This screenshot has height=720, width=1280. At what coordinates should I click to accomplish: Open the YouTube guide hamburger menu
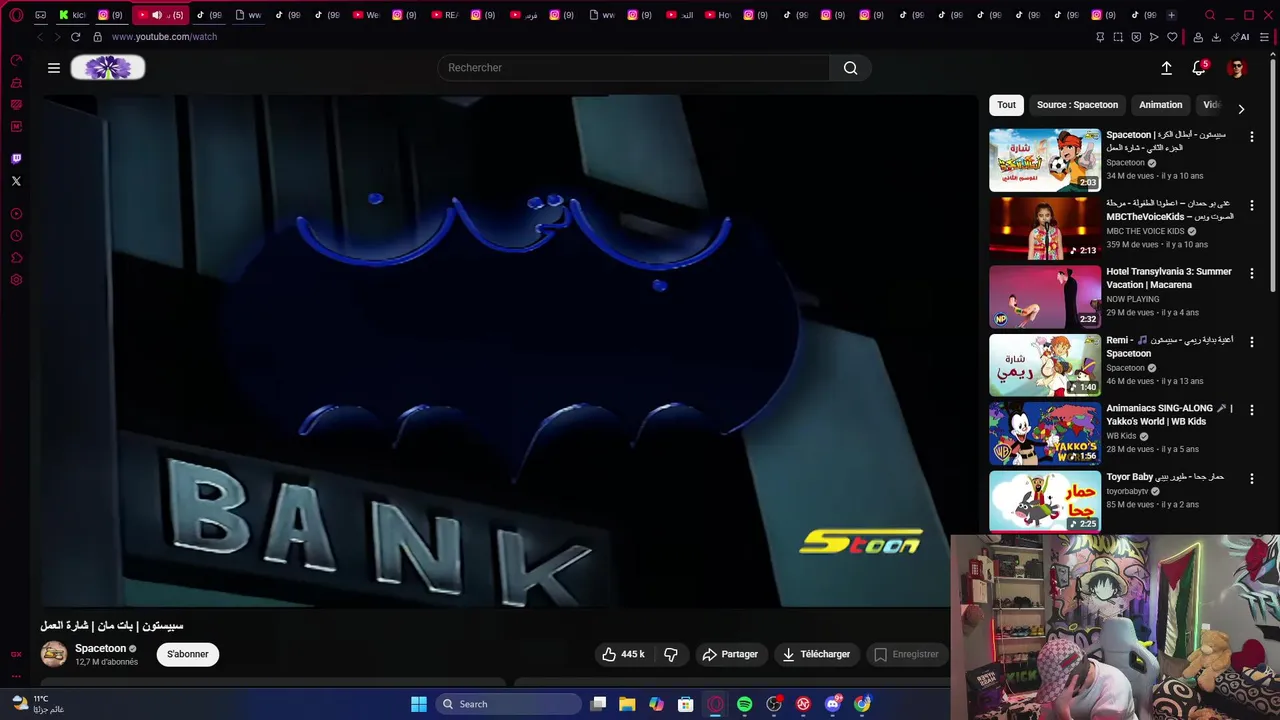tap(54, 68)
